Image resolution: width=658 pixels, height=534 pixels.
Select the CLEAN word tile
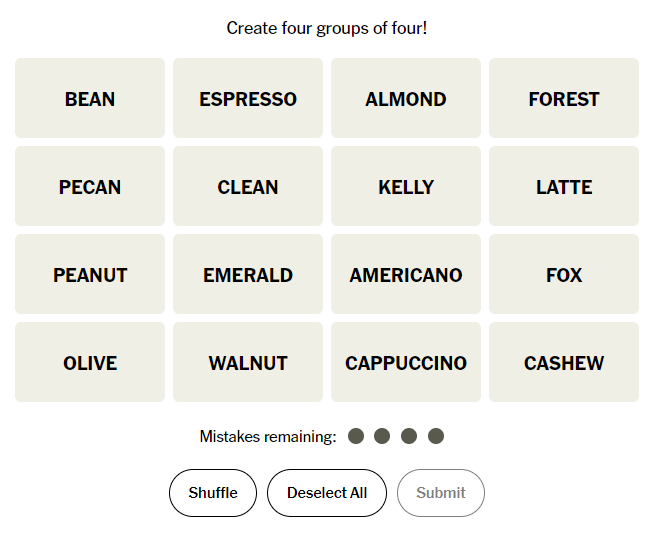(248, 186)
